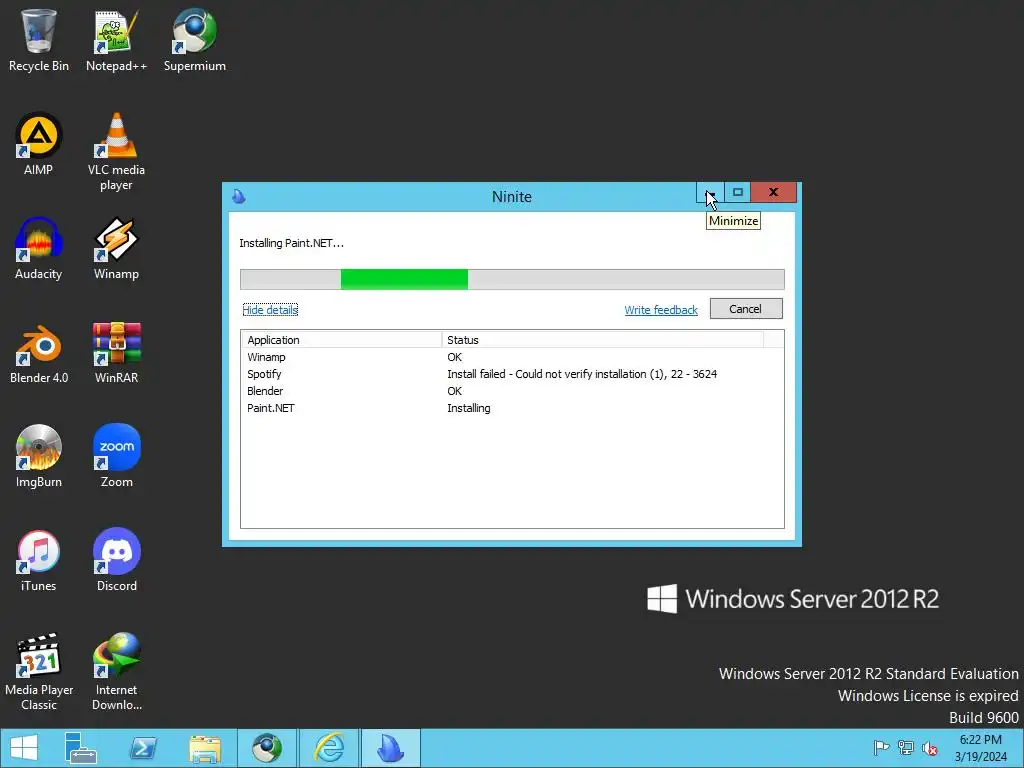
Task: Select the Supermium desktop shortcut
Action: (x=195, y=40)
